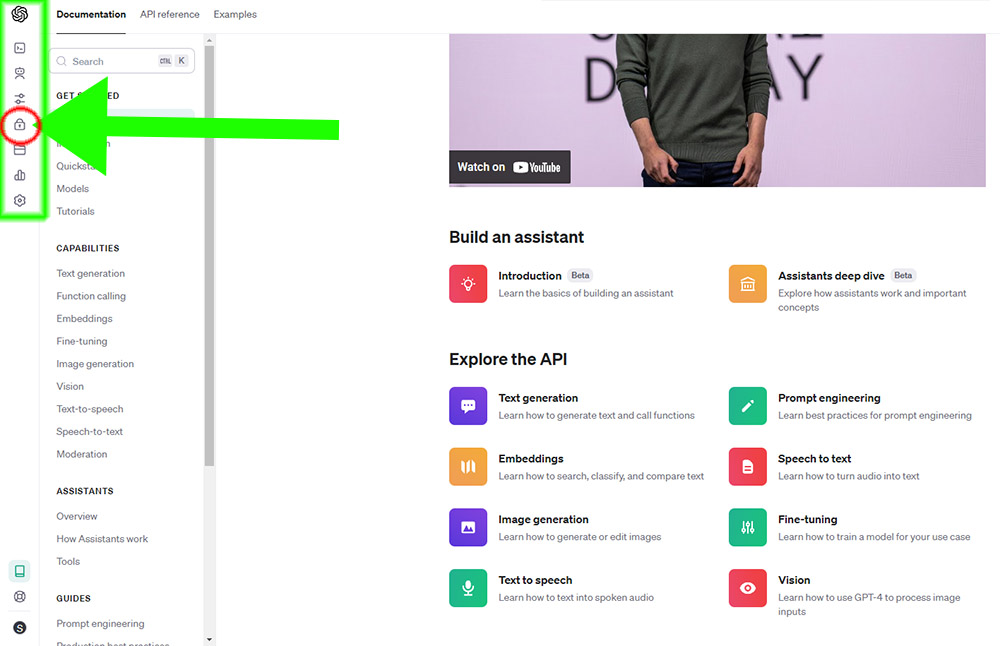Viewport: 1000px width, 646px height.
Task: Open the Image generation card title
Action: [543, 519]
